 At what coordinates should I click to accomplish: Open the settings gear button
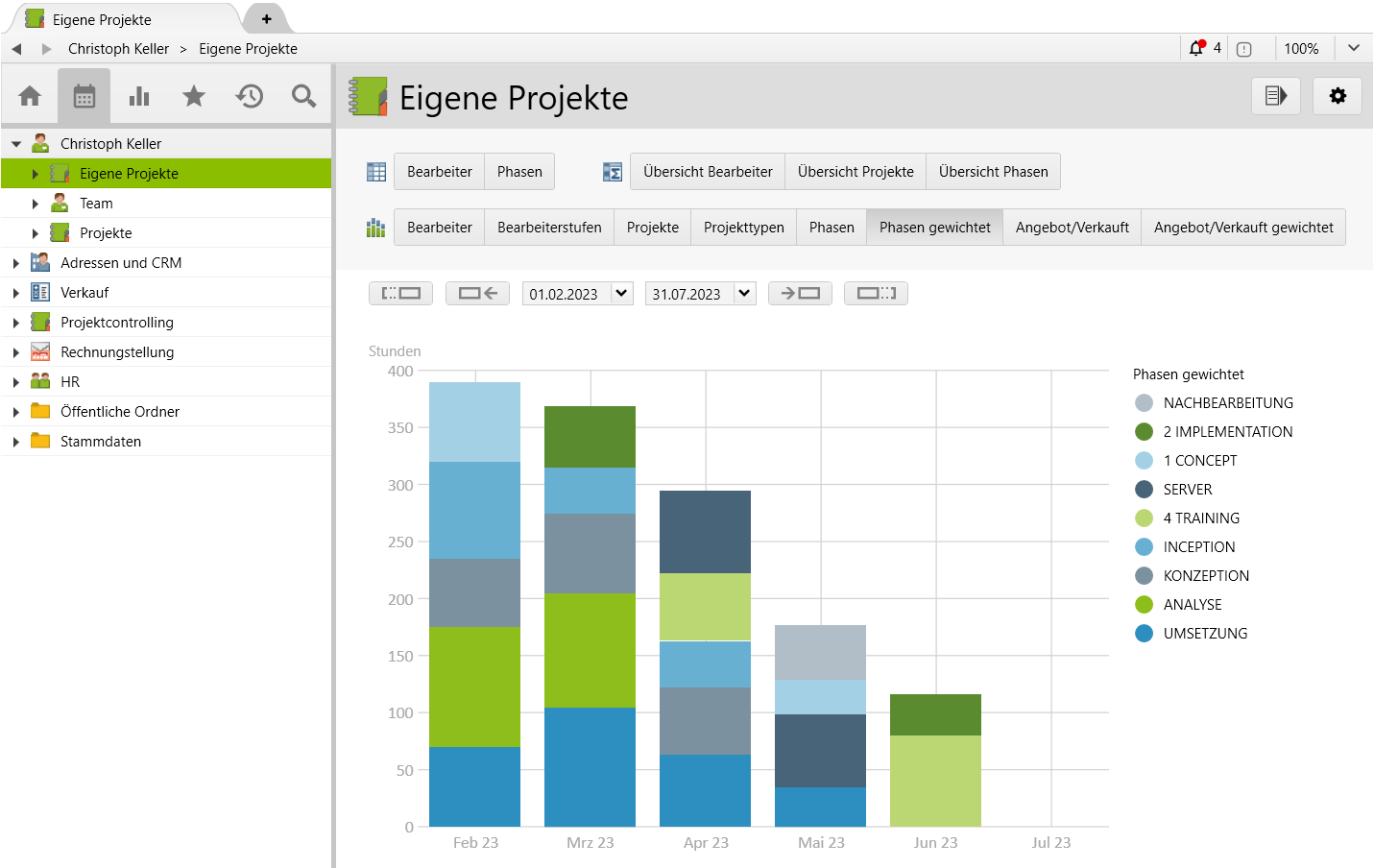tap(1337, 96)
